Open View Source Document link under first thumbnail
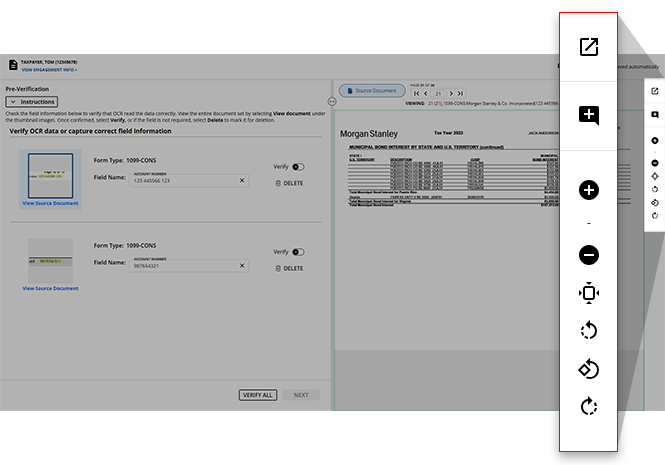 [x=50, y=203]
